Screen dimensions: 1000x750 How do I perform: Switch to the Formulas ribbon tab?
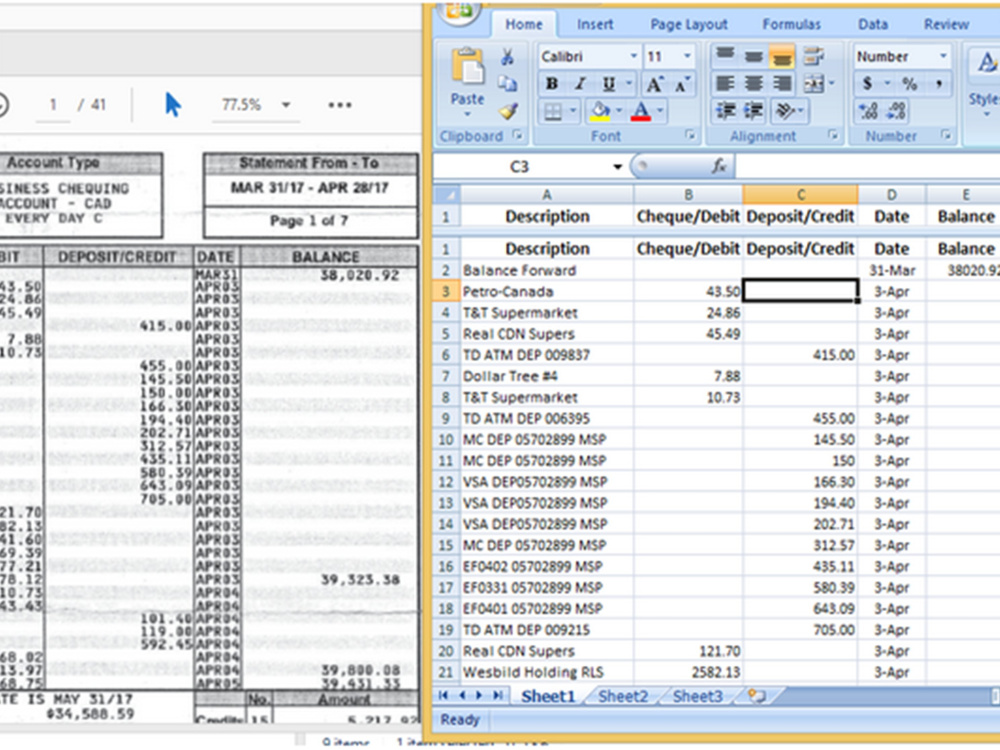791,24
